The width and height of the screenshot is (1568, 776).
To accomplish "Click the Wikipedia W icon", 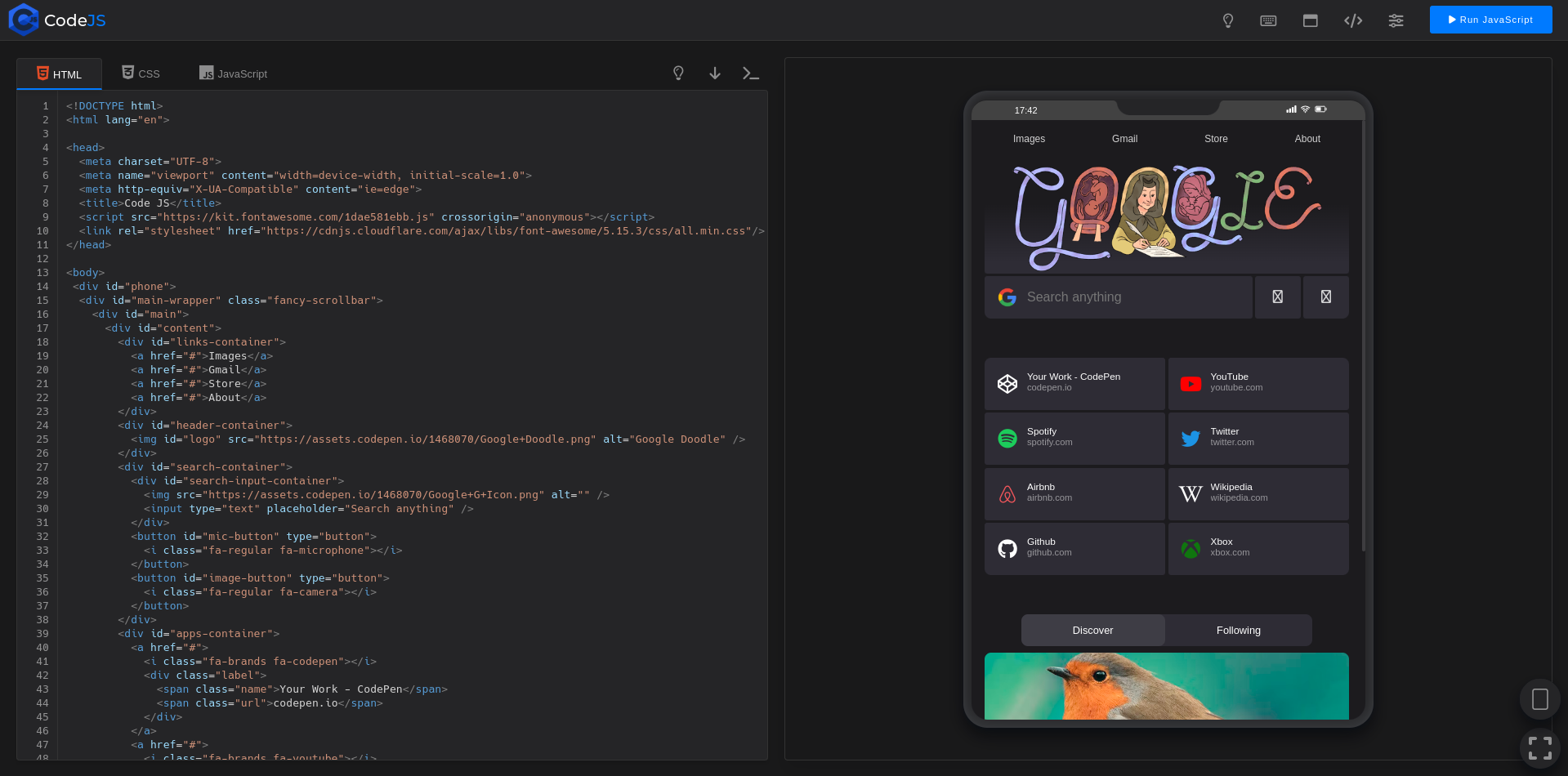I will pos(1191,493).
